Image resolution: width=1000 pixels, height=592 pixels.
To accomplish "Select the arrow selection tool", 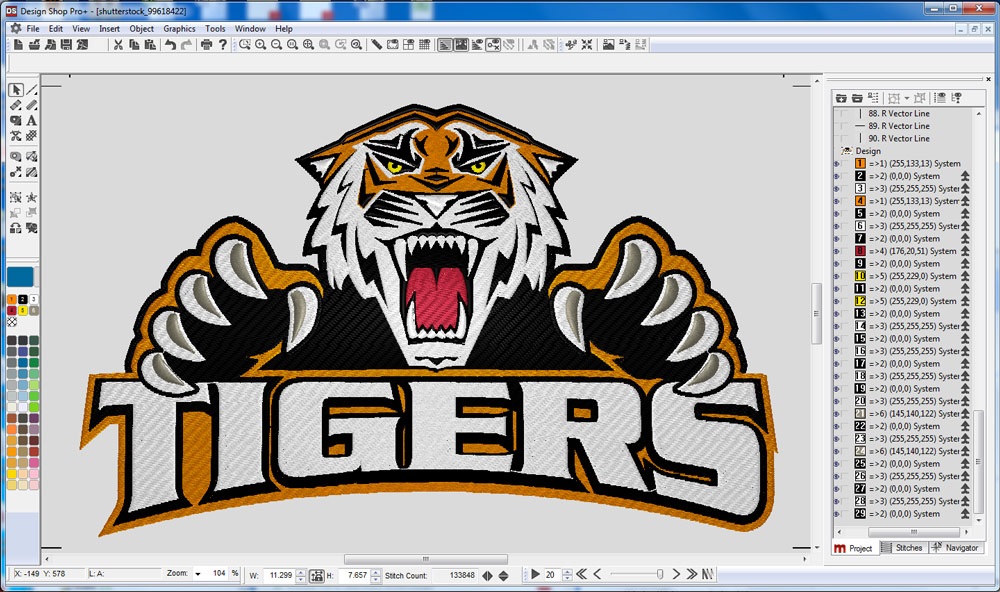I will (16, 90).
